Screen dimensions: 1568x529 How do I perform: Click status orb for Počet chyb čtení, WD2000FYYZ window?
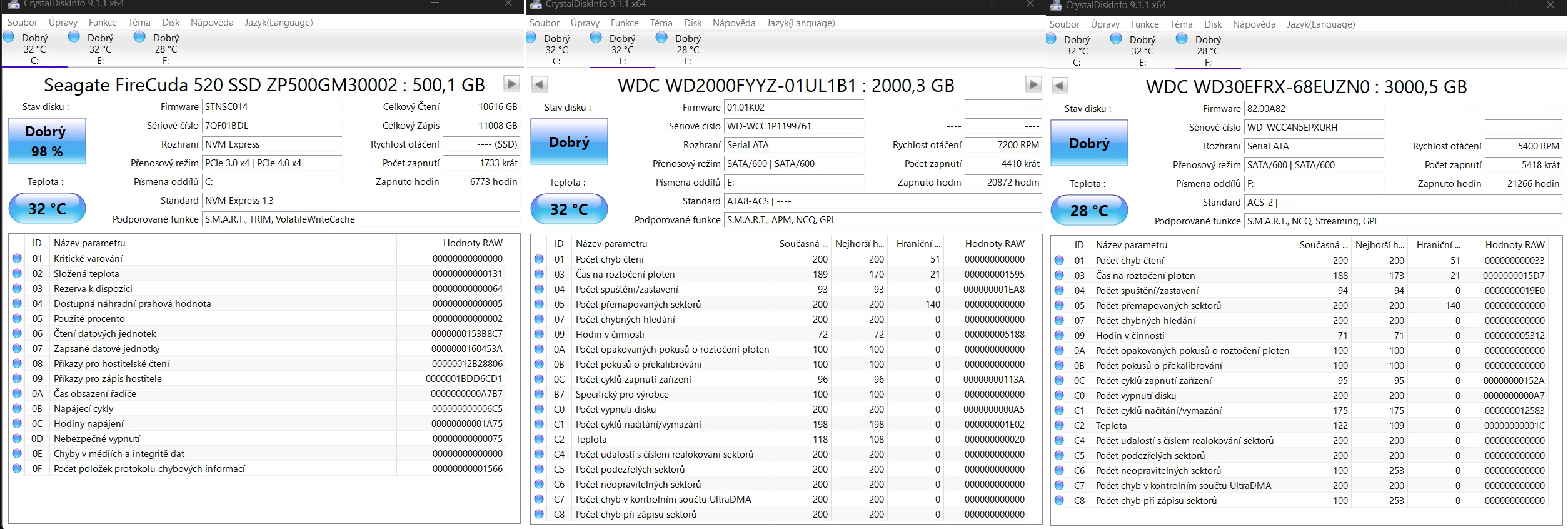(539, 259)
